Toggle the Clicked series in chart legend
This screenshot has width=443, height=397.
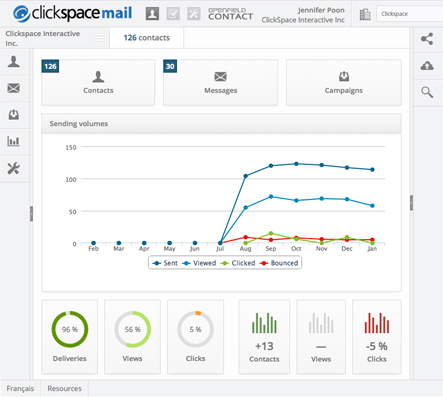[238, 263]
